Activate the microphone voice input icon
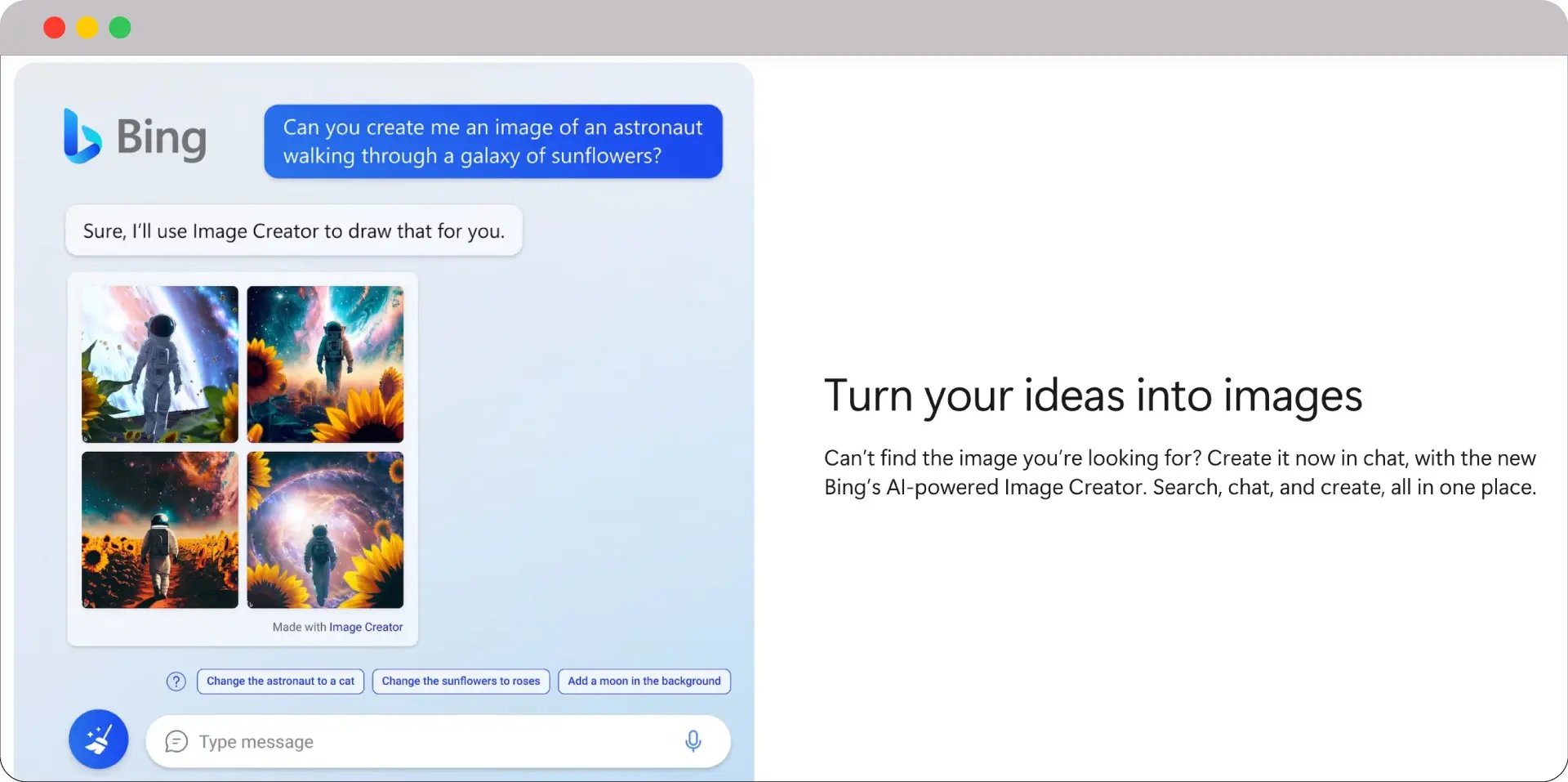The height and width of the screenshot is (782, 1568). click(693, 741)
